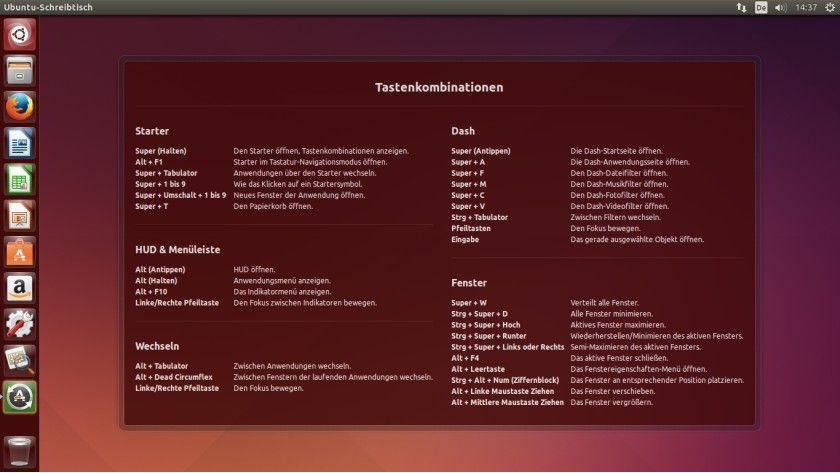The width and height of the screenshot is (840, 473).
Task: Click the Tastenkombinationen heading
Action: click(x=439, y=87)
